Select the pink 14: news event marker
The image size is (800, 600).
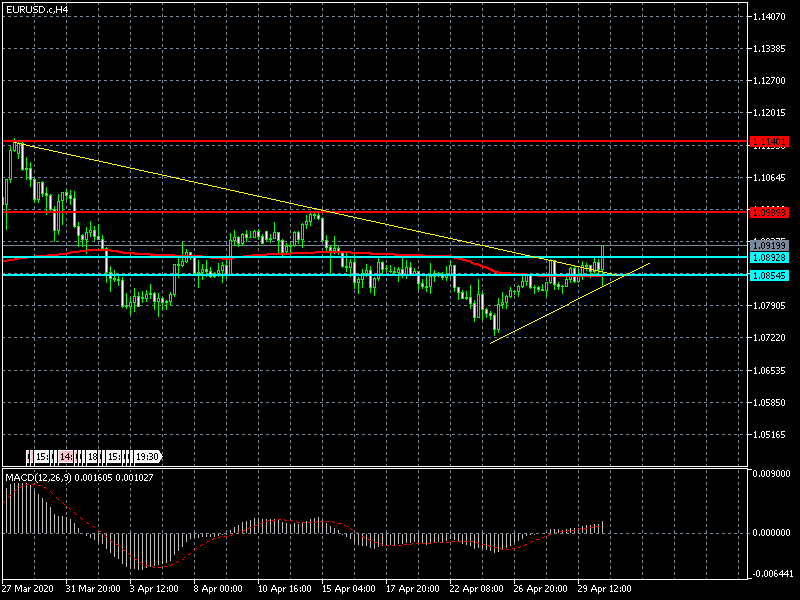pos(66,457)
